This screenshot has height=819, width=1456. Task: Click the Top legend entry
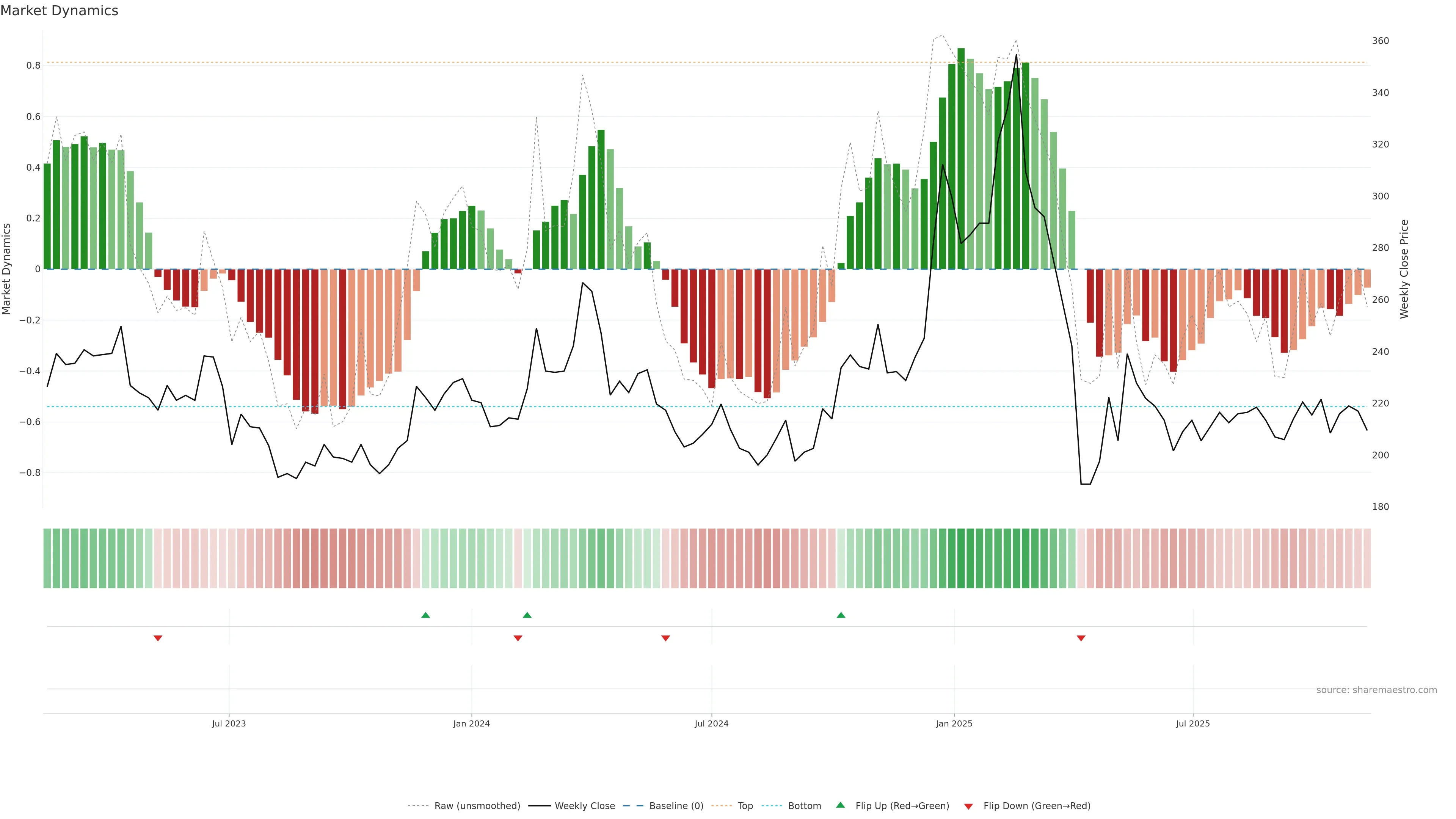(x=745, y=806)
